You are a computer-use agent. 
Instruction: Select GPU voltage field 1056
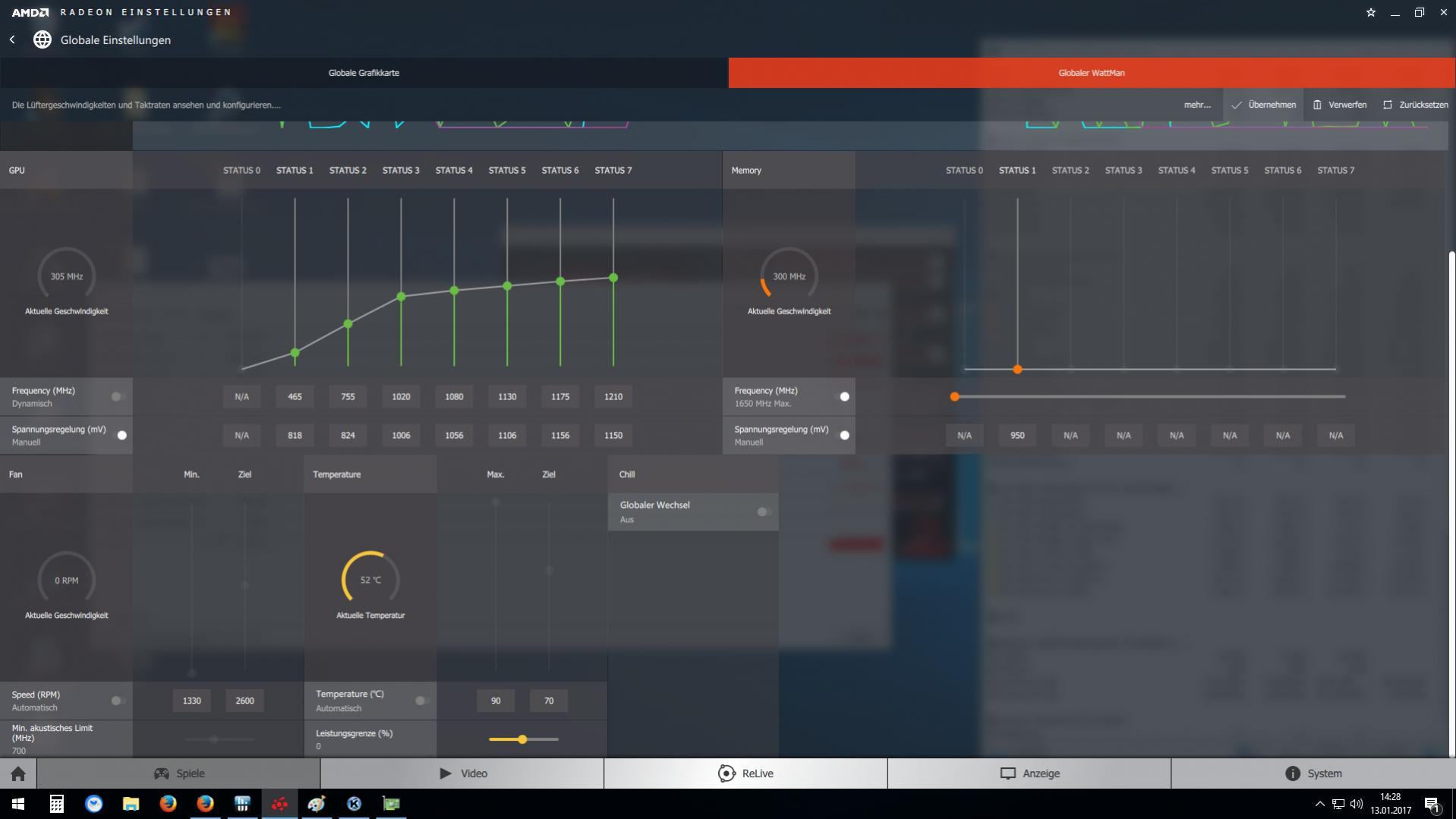click(454, 435)
